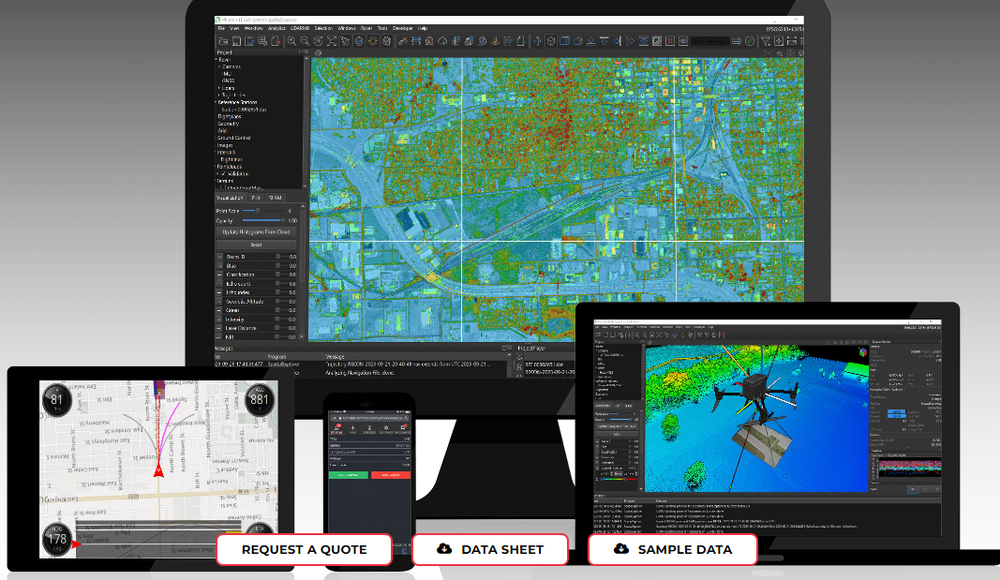This screenshot has height=580, width=1000.
Task: Click the Reset button under histograms
Action: (256, 245)
